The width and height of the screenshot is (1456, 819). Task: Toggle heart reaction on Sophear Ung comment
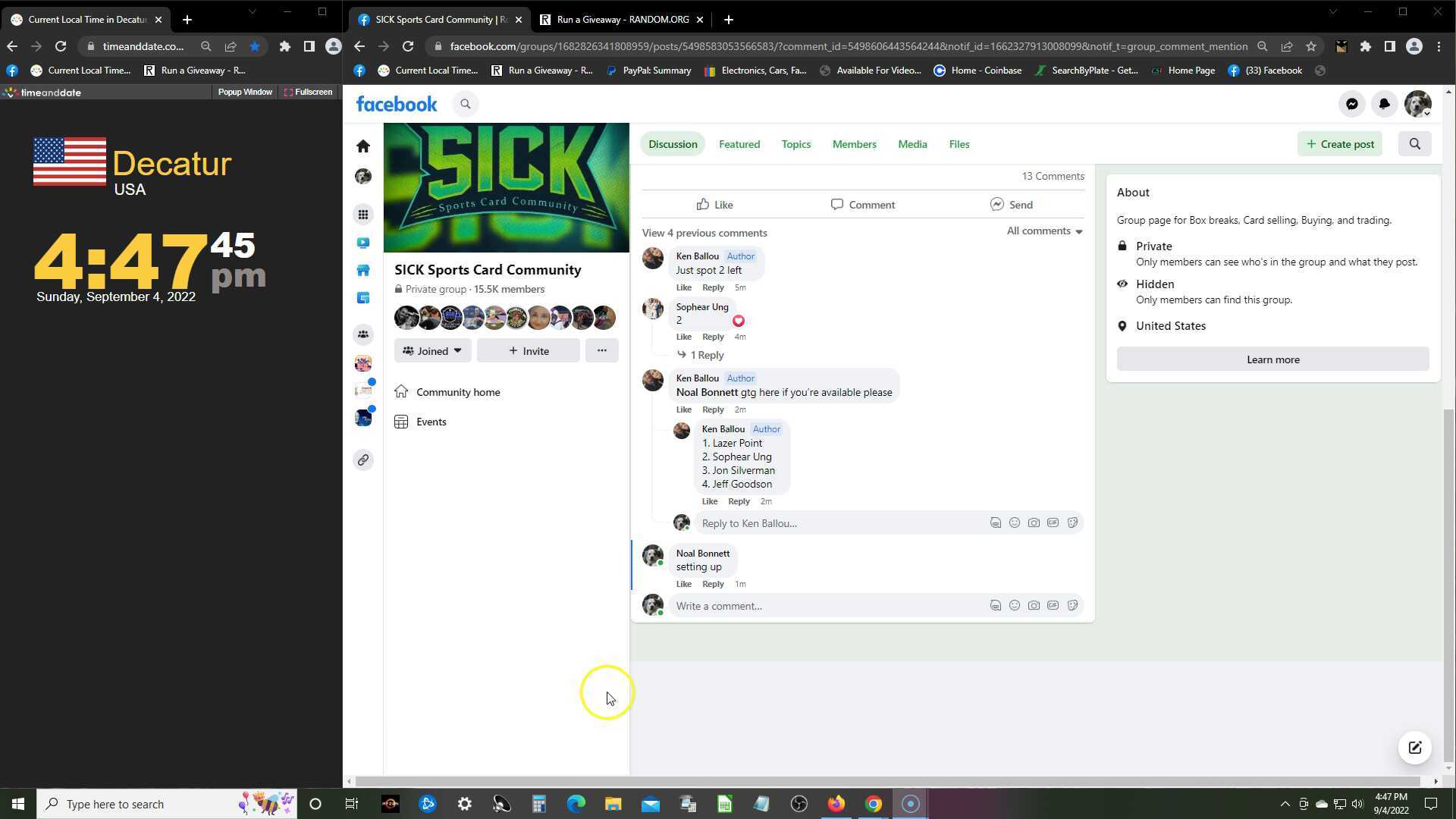pos(738,321)
